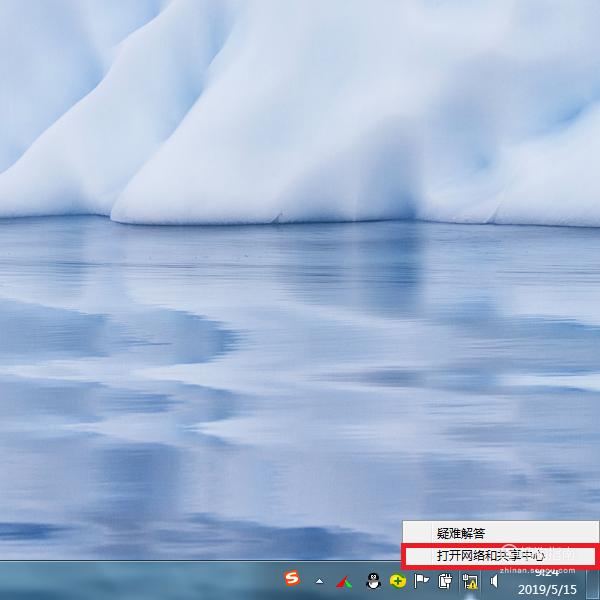Click the power plug battery tray icon
The width and height of the screenshot is (600, 600).
[x=445, y=581]
